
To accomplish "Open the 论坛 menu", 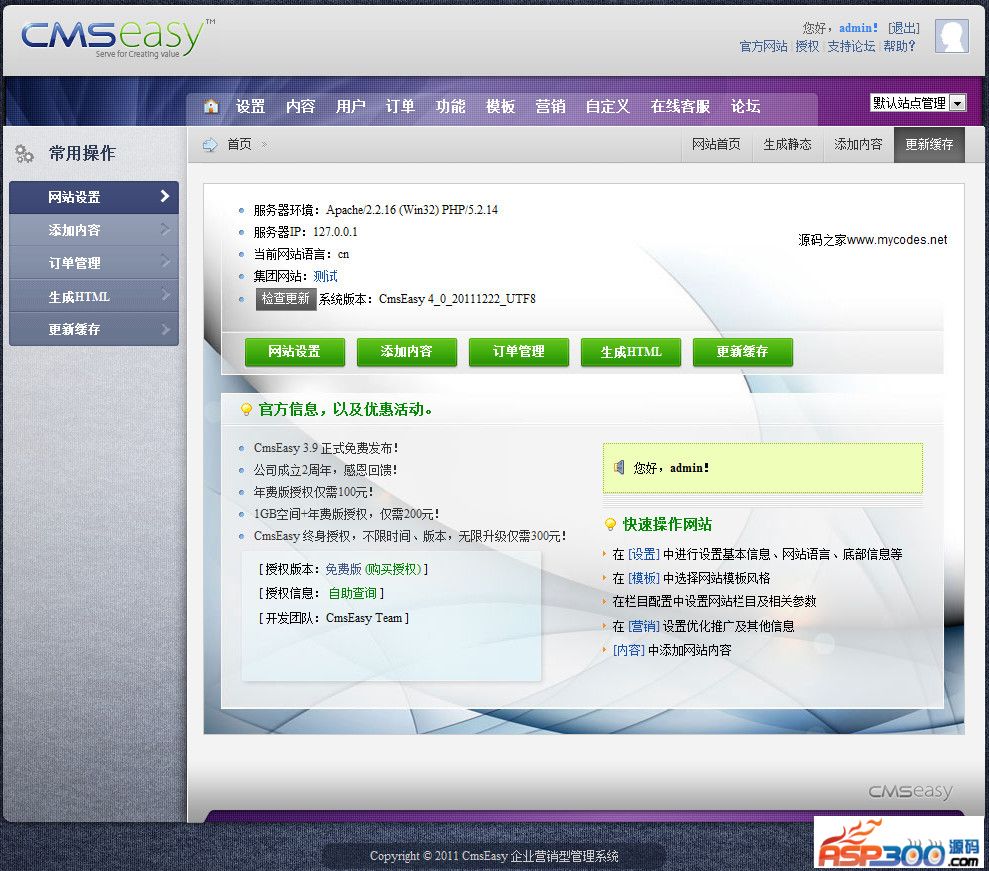I will [x=746, y=106].
